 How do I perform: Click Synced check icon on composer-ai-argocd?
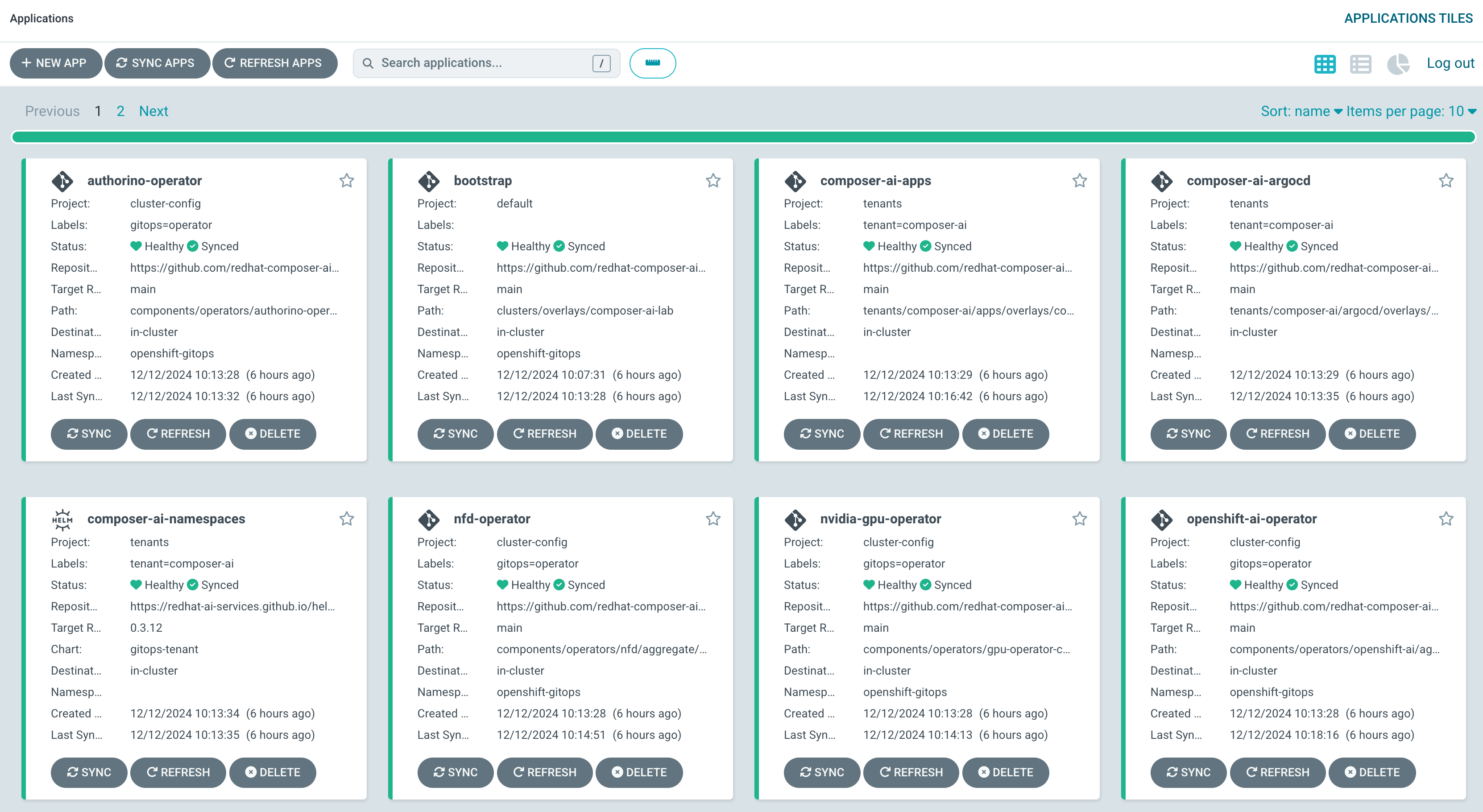[1292, 246]
